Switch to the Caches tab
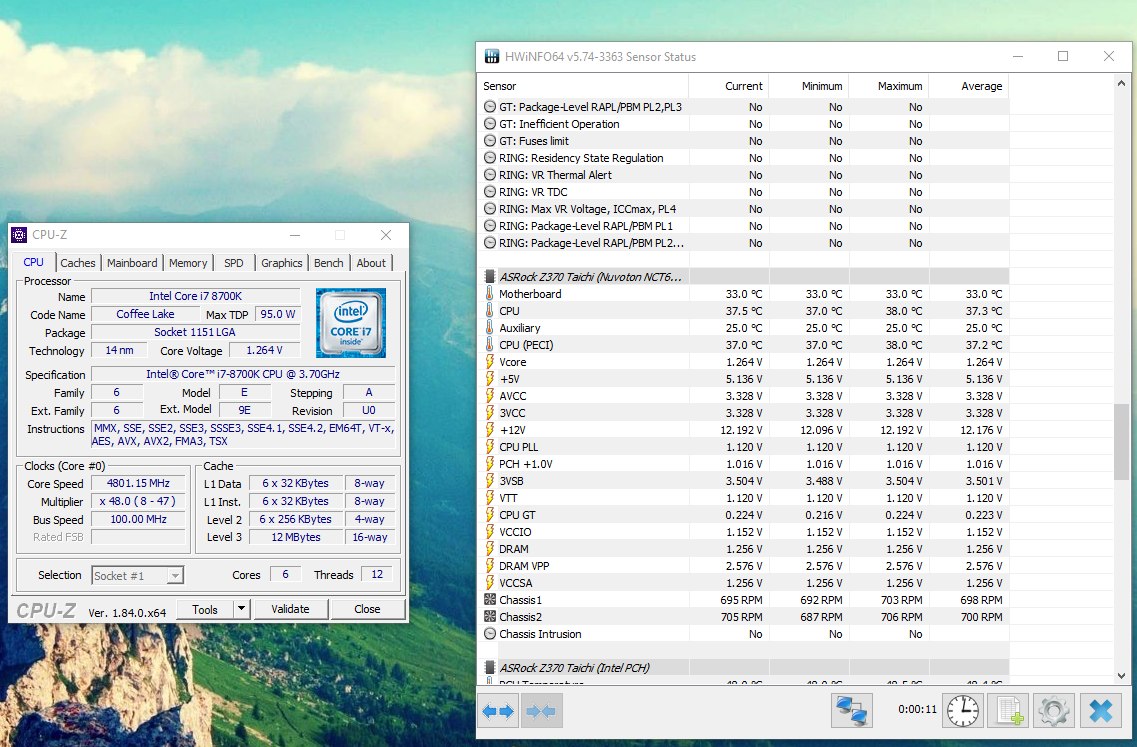1137x747 pixels. coord(78,263)
